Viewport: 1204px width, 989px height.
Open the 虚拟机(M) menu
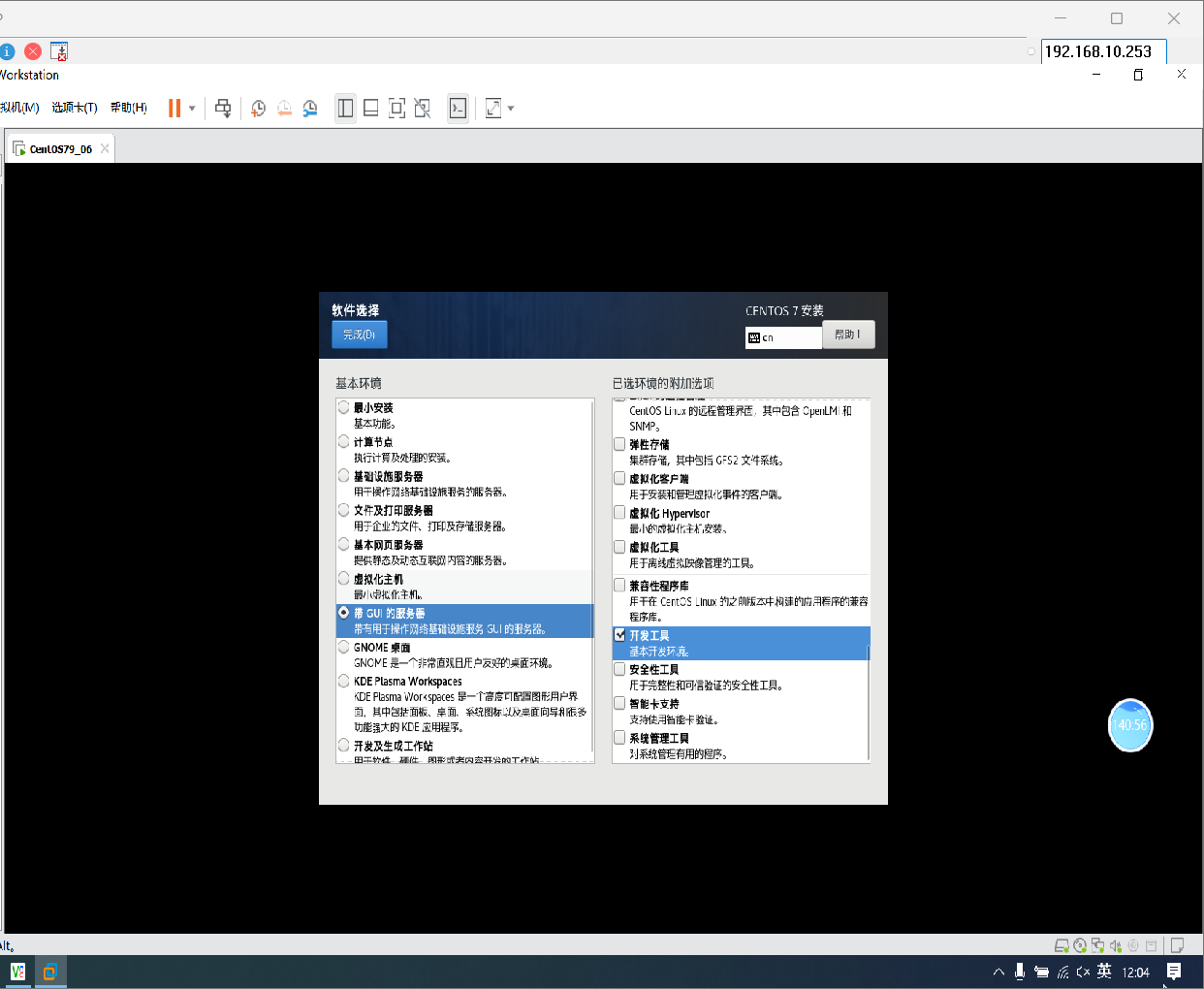pyautogui.click(x=19, y=108)
